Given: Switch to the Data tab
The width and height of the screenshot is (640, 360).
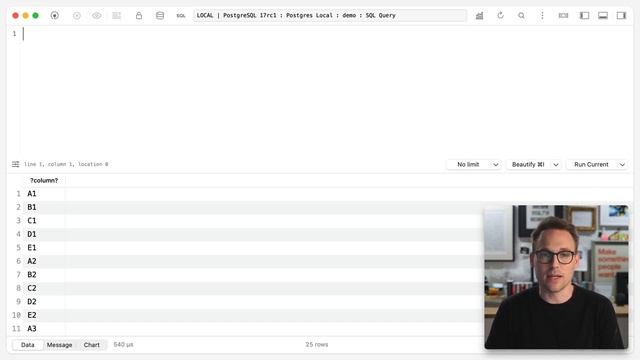Looking at the screenshot, I should click(x=28, y=345).
